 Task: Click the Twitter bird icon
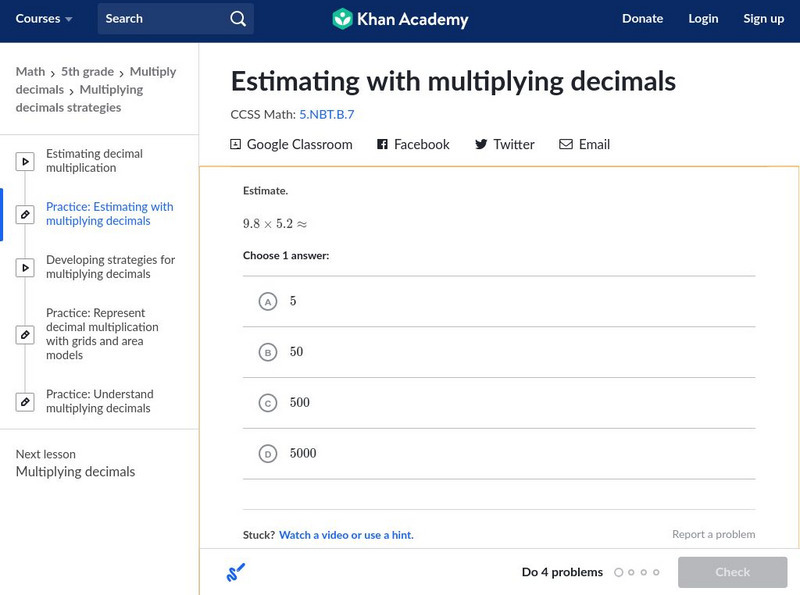point(481,145)
